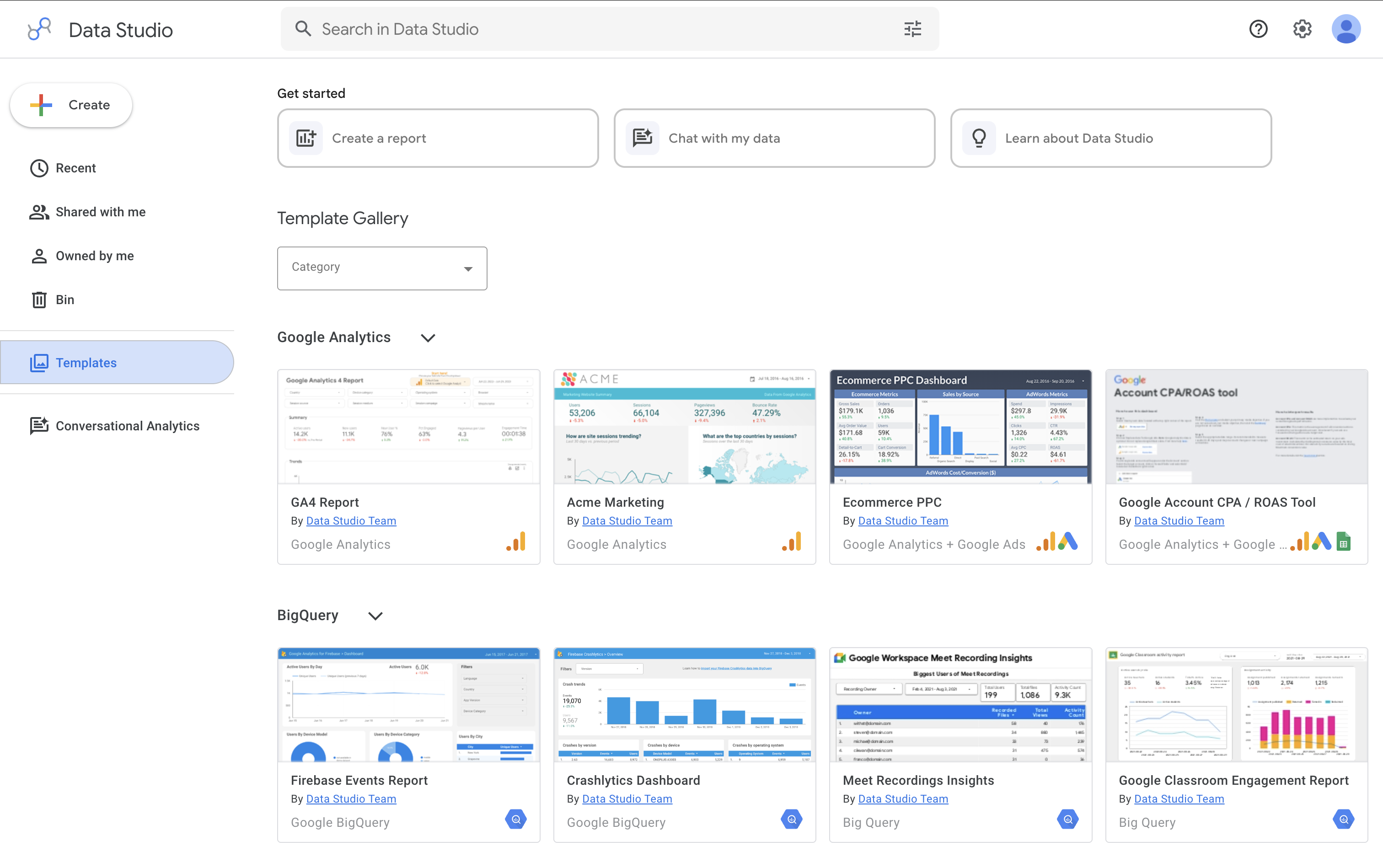Open the Google Classroom activity report thumbnail

pos(1237,705)
